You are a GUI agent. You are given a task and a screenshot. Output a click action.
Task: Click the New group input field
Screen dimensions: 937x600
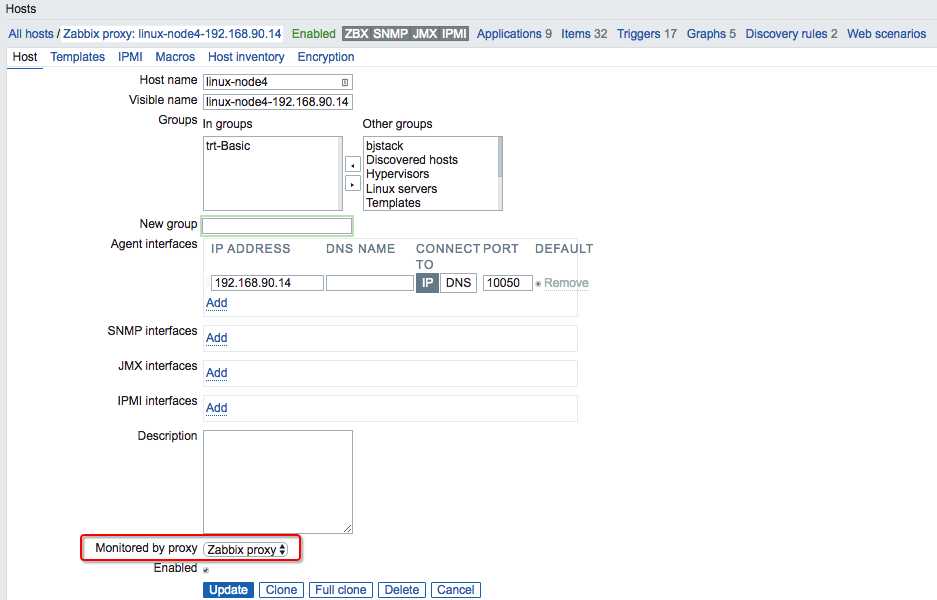point(277,225)
